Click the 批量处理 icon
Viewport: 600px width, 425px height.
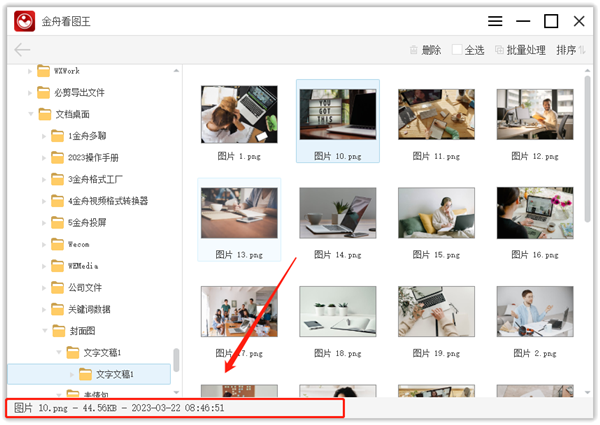click(499, 50)
